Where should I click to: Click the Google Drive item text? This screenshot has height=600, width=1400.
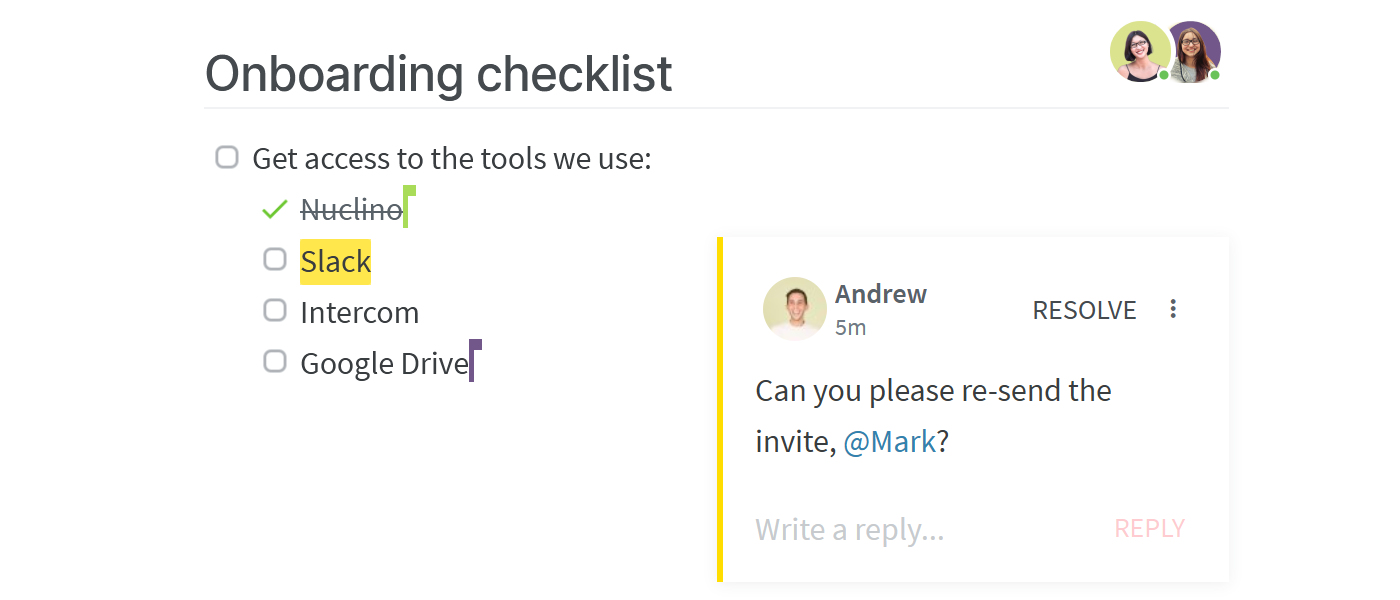[x=384, y=364]
